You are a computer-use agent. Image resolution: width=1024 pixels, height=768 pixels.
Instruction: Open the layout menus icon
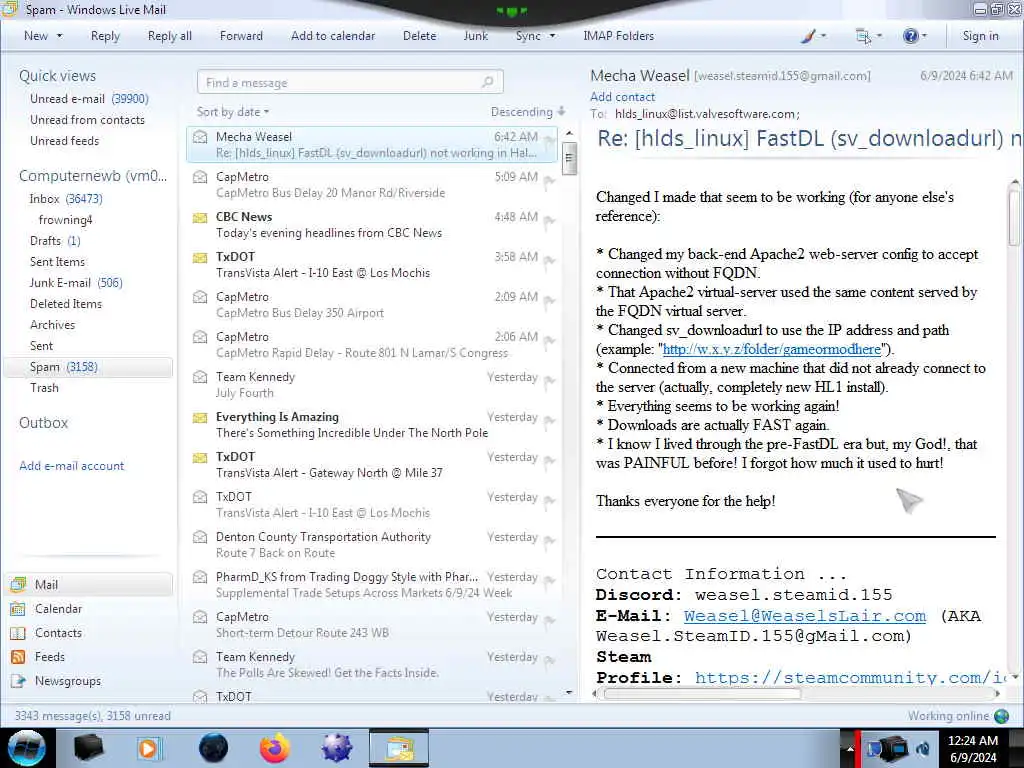pyautogui.click(x=868, y=36)
